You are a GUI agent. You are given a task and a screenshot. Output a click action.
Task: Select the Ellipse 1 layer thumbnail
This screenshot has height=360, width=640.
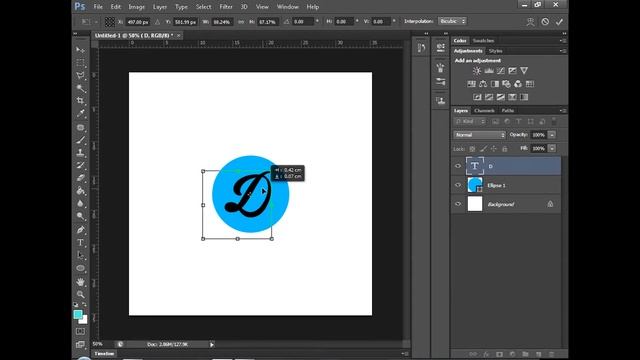click(475, 185)
